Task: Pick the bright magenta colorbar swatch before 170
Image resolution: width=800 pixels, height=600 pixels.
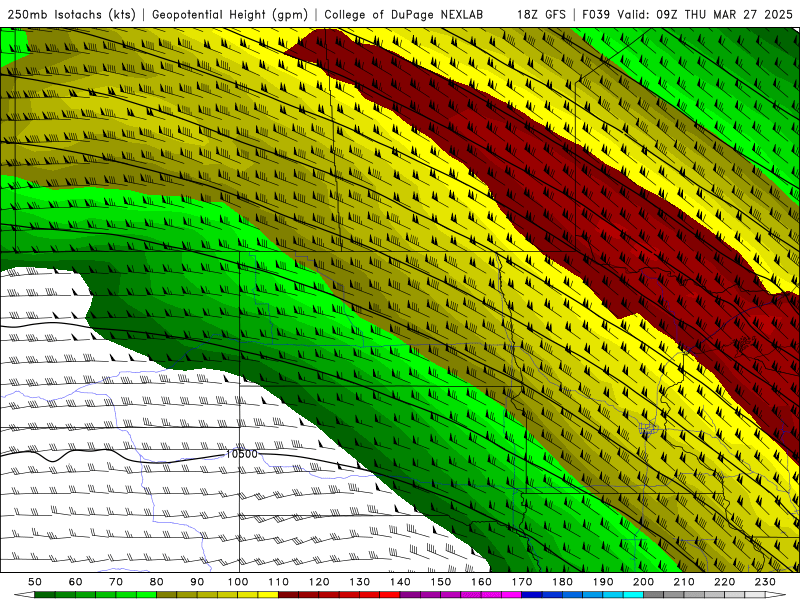Action: (511, 594)
